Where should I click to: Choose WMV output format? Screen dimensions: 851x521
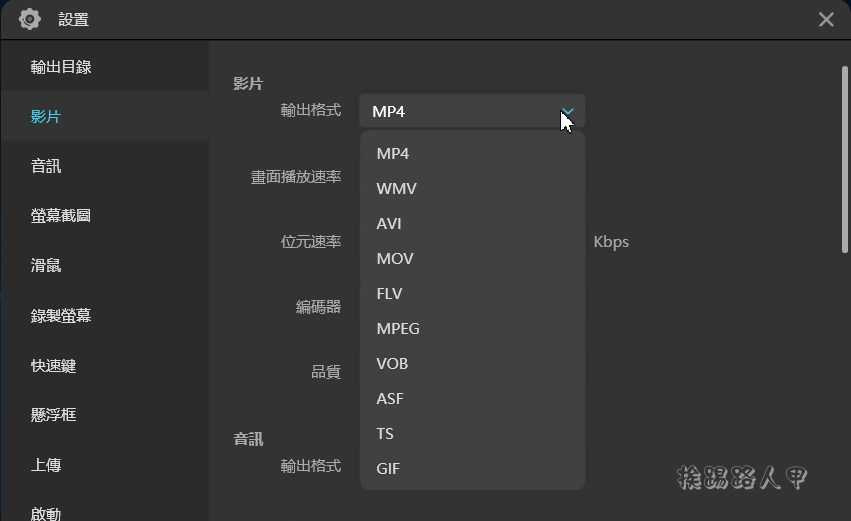[x=472, y=188]
